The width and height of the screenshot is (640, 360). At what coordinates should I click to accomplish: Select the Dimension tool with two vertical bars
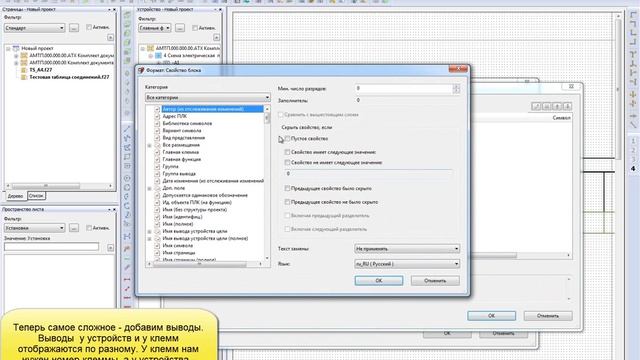(127, 236)
